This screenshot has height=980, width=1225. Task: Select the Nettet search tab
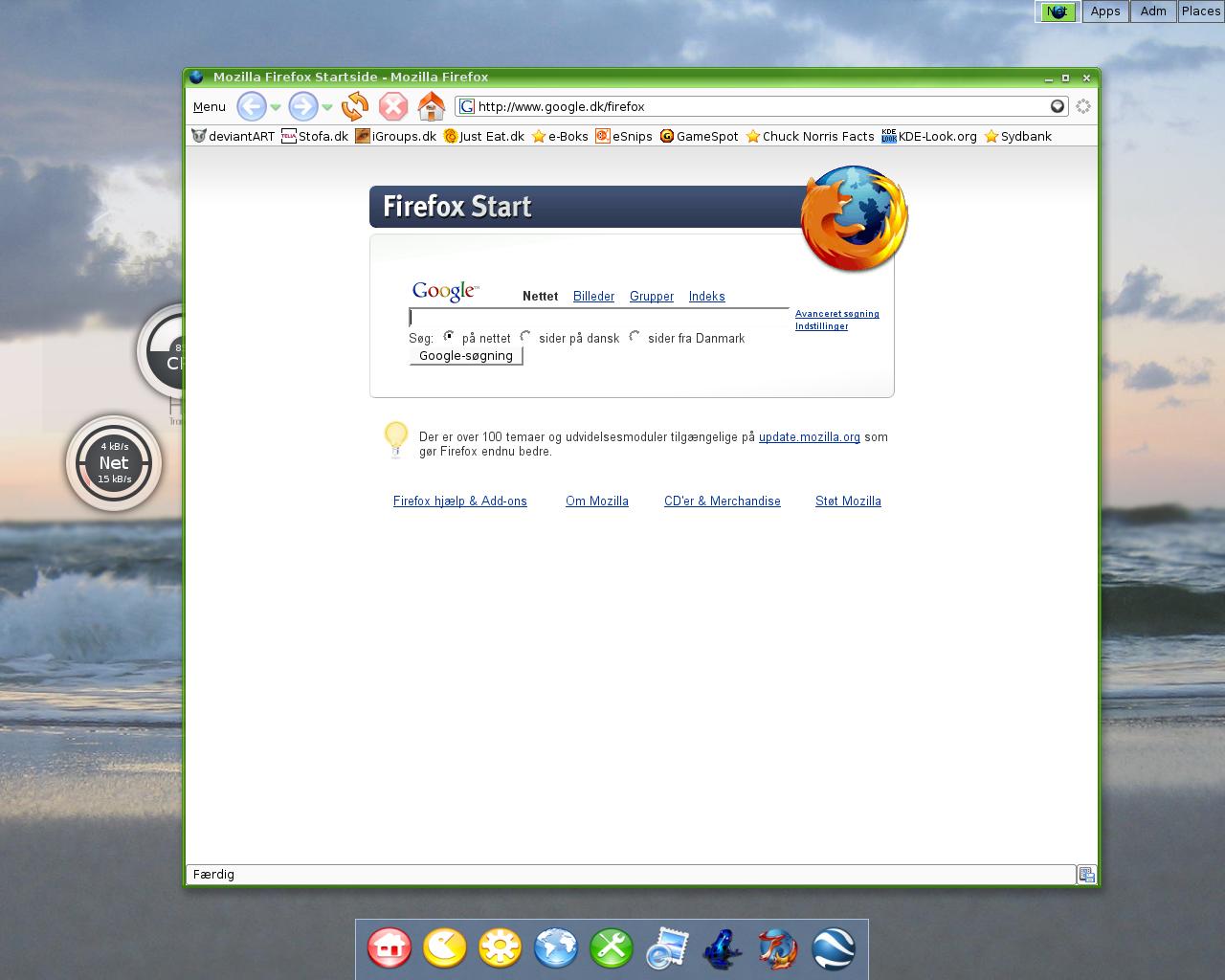tap(540, 296)
